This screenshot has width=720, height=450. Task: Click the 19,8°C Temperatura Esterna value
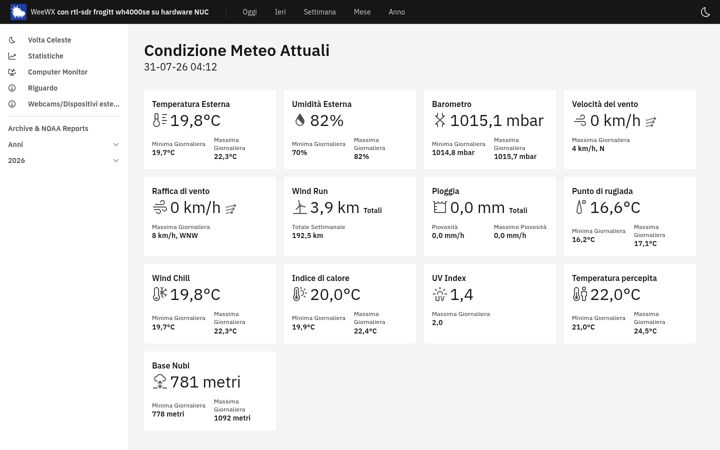(195, 121)
